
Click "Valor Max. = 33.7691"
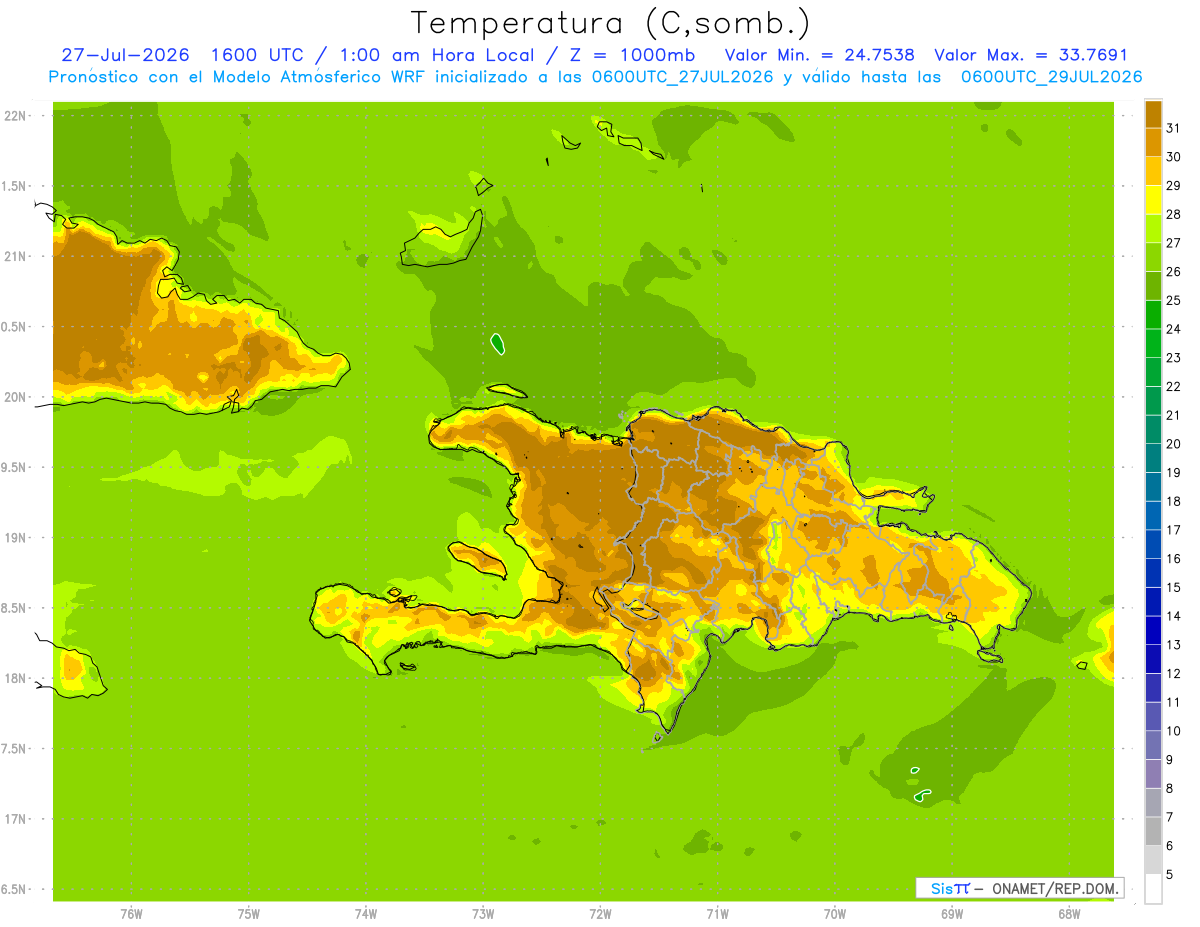(1031, 55)
